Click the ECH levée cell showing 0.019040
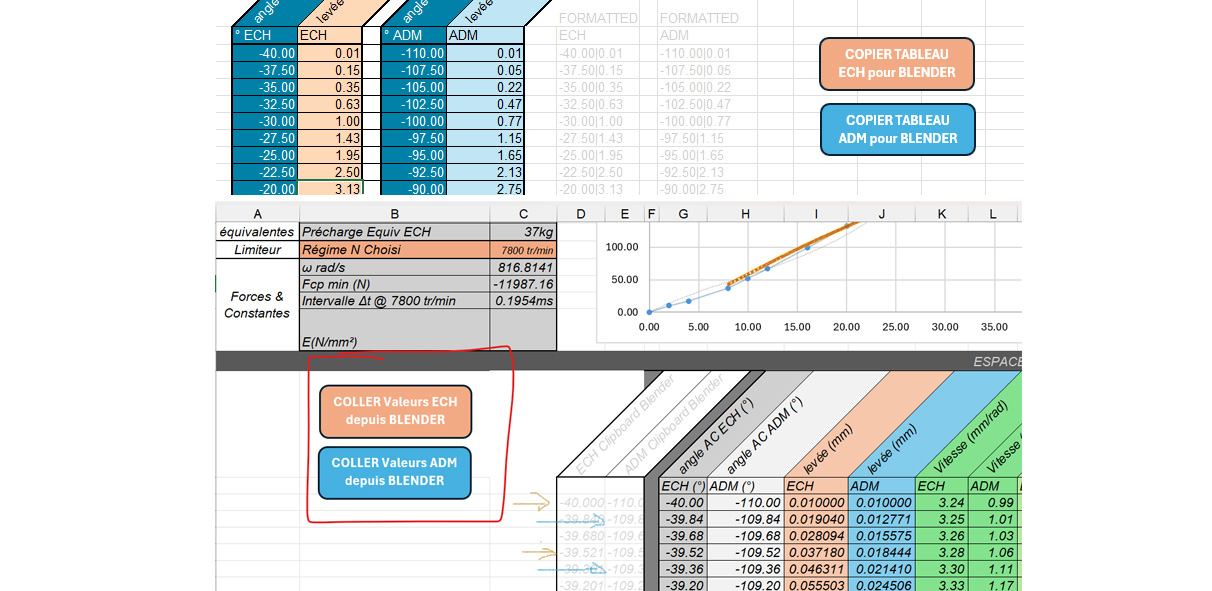The height and width of the screenshot is (591, 1212). [x=816, y=520]
